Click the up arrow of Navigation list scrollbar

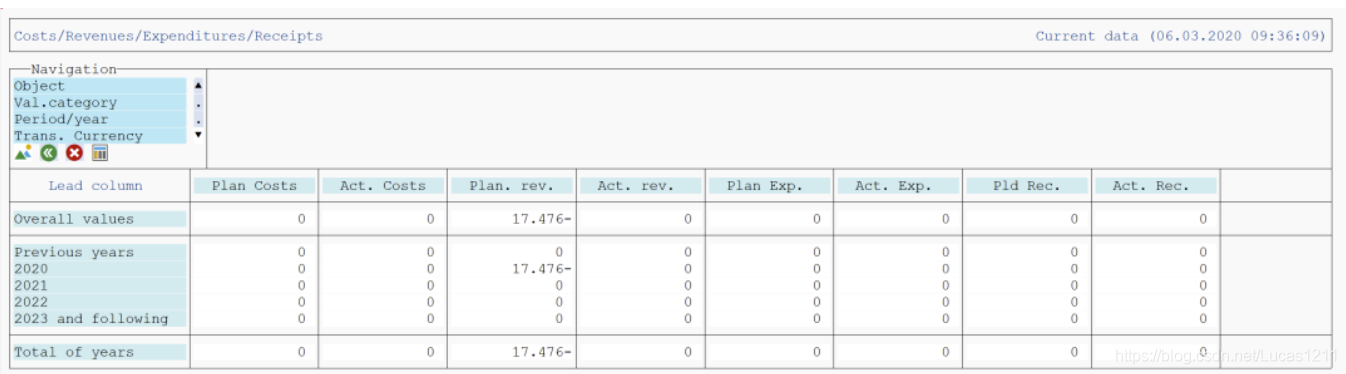point(198,86)
